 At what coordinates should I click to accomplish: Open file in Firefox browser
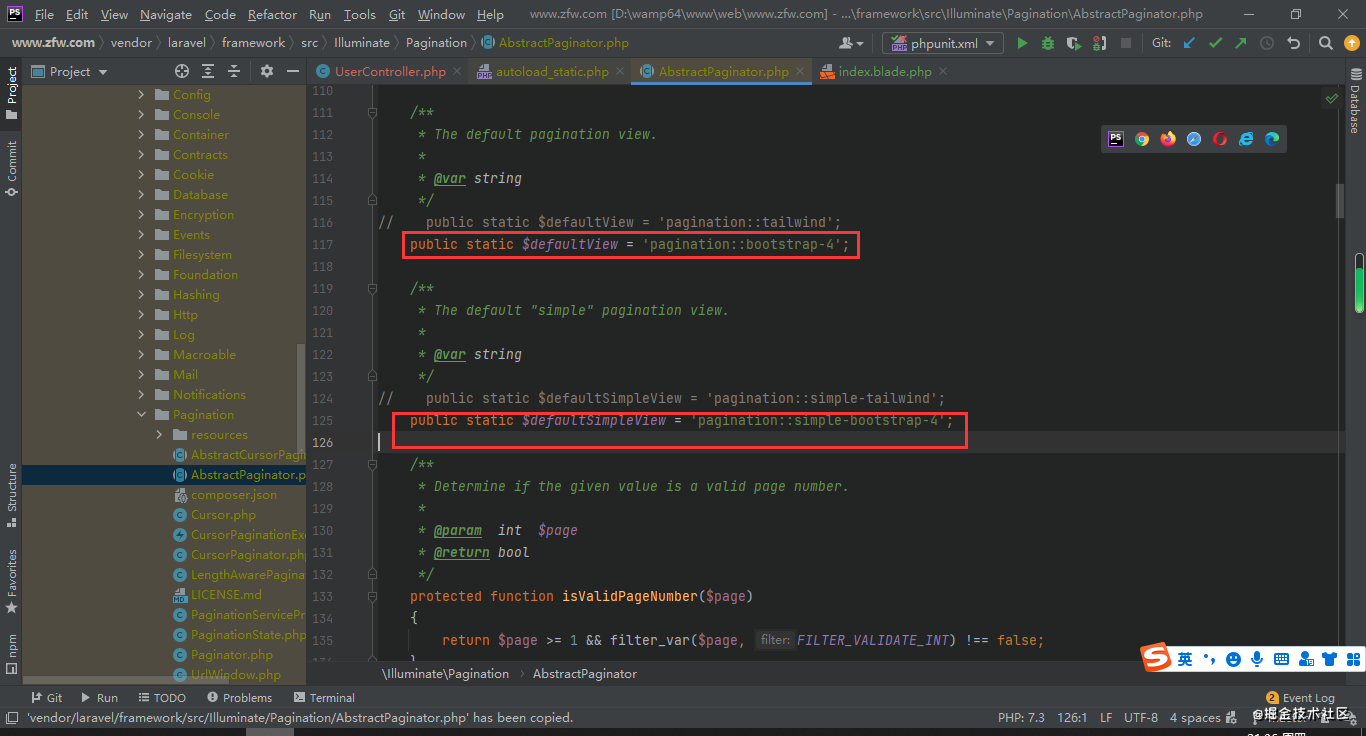click(x=1168, y=139)
